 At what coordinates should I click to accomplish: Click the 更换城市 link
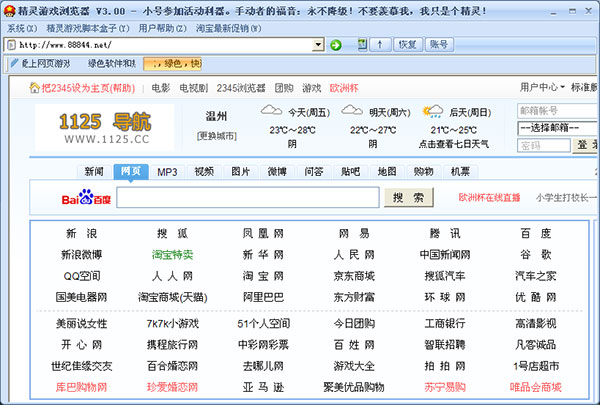[217, 136]
